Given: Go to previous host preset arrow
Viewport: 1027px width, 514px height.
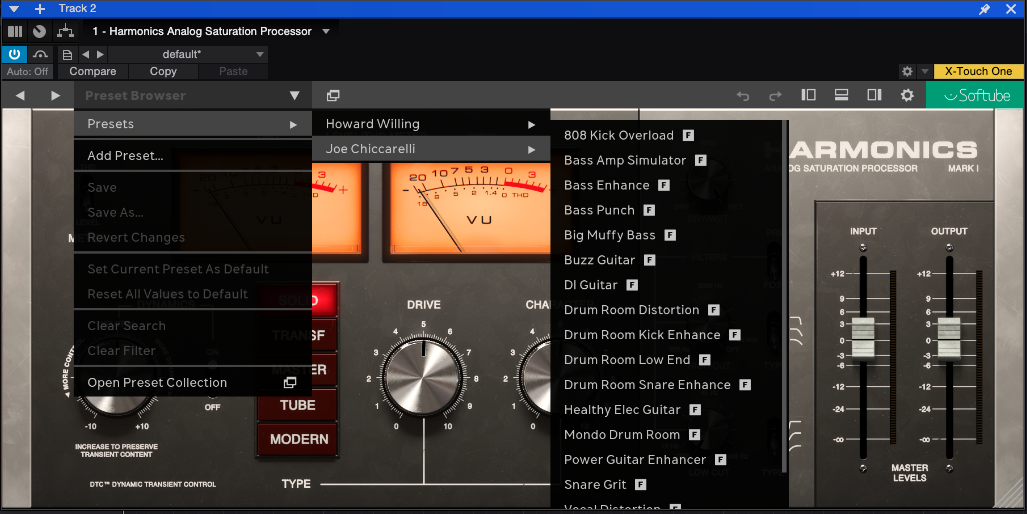Looking at the screenshot, I should coord(85,54).
